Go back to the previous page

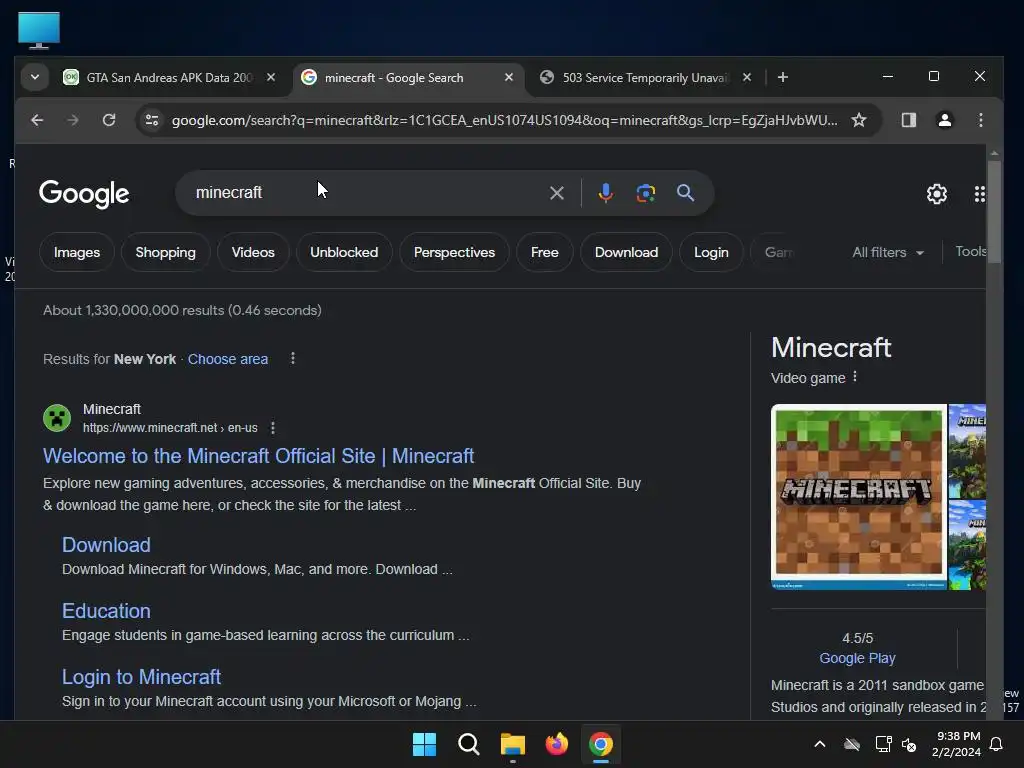pyautogui.click(x=37, y=120)
